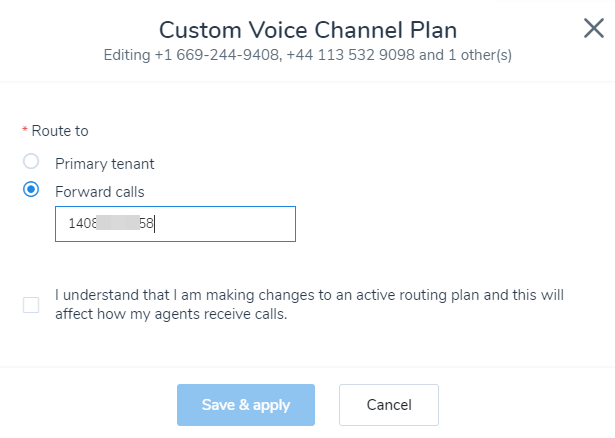The image size is (615, 438).
Task: Select the Primary tenant radio button
Action: tap(31, 161)
